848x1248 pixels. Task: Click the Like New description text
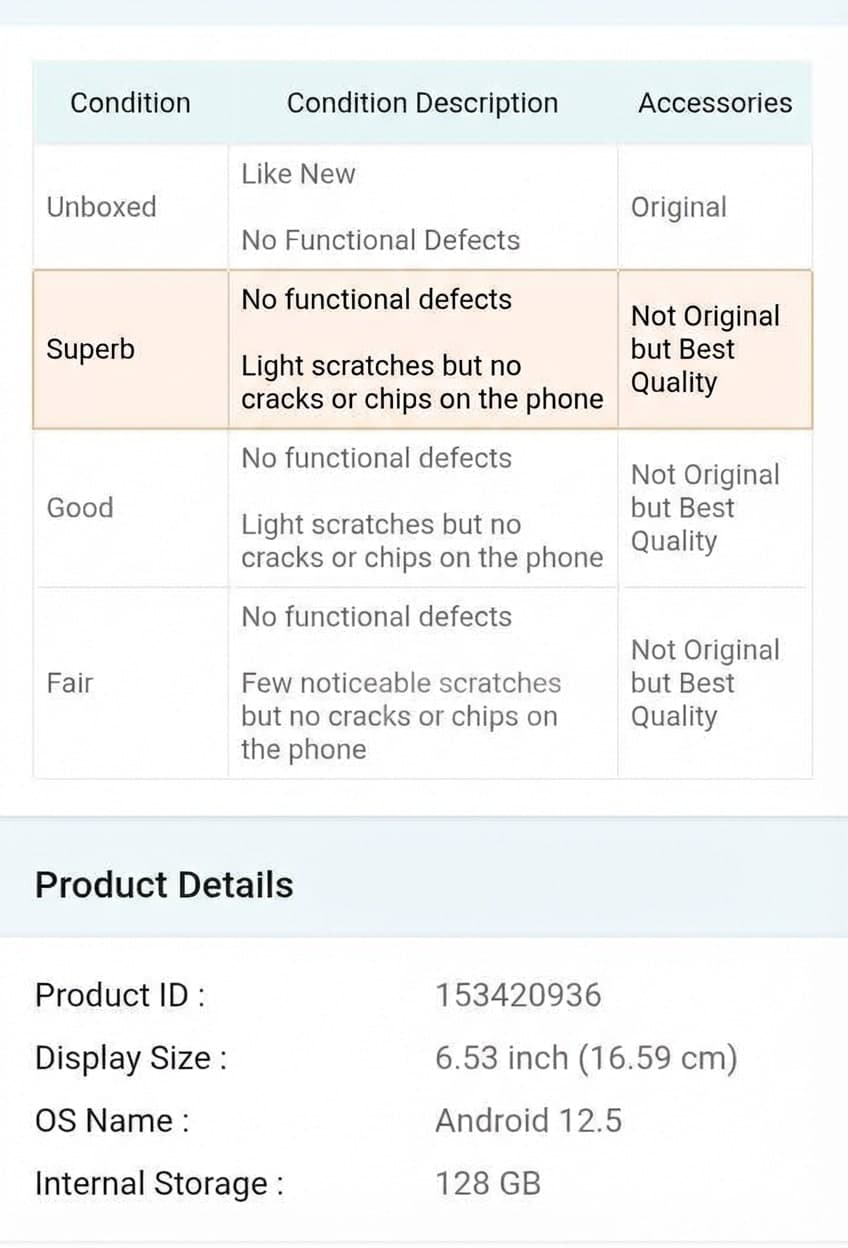(x=297, y=174)
